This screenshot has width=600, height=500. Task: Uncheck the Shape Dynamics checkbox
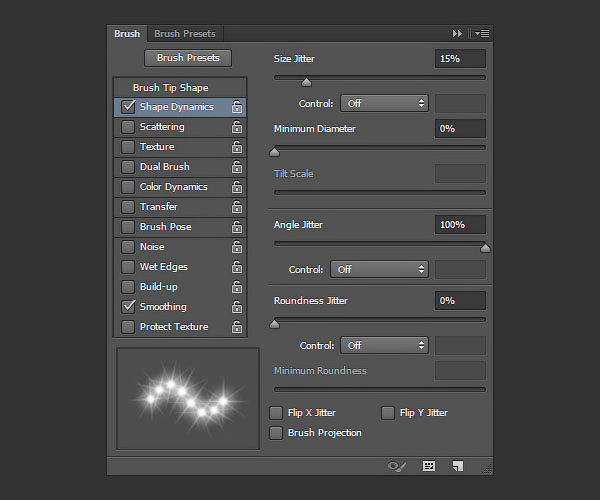click(x=128, y=107)
